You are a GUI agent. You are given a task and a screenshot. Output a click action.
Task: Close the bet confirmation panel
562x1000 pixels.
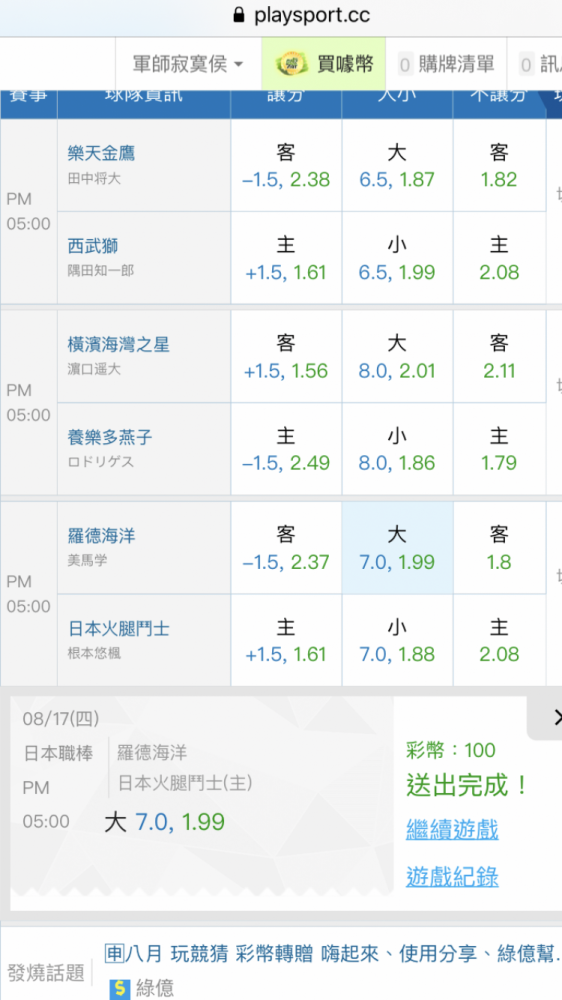tap(555, 717)
